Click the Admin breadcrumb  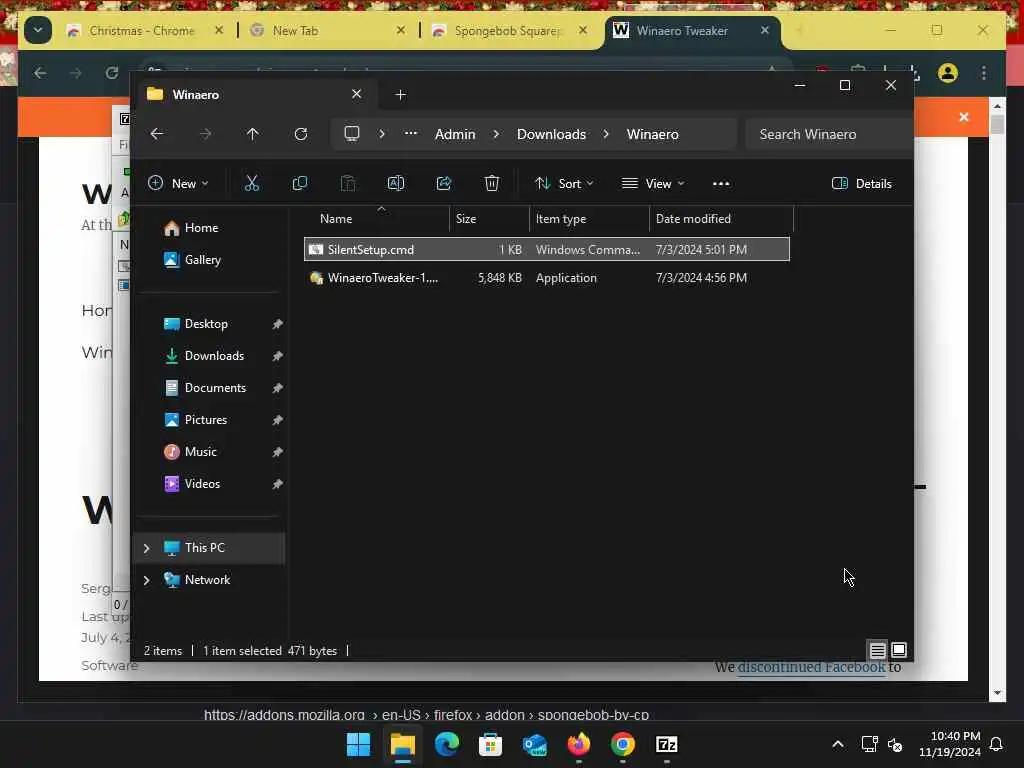[x=455, y=134]
